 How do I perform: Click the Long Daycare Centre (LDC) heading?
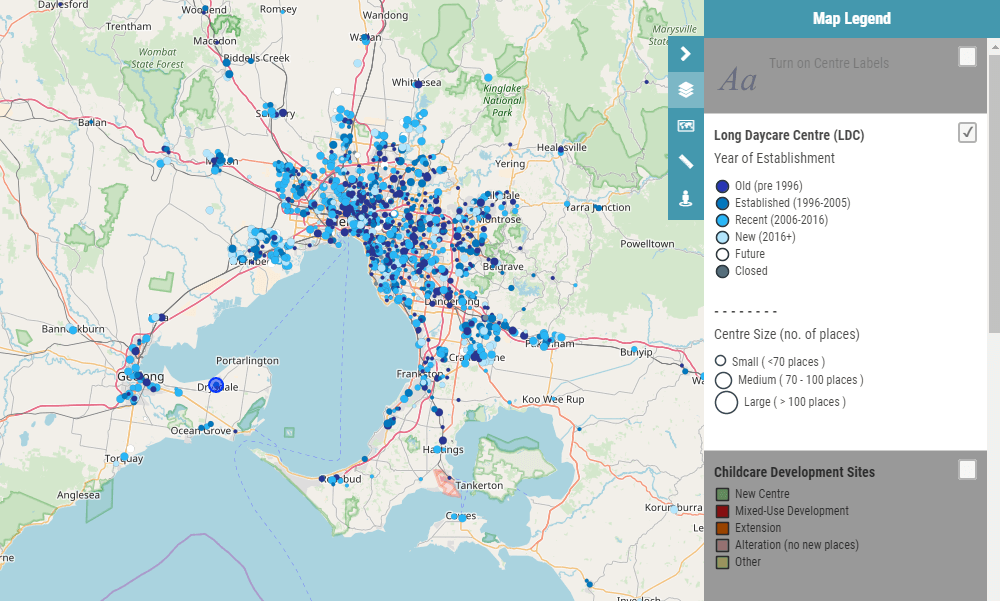pos(789,135)
